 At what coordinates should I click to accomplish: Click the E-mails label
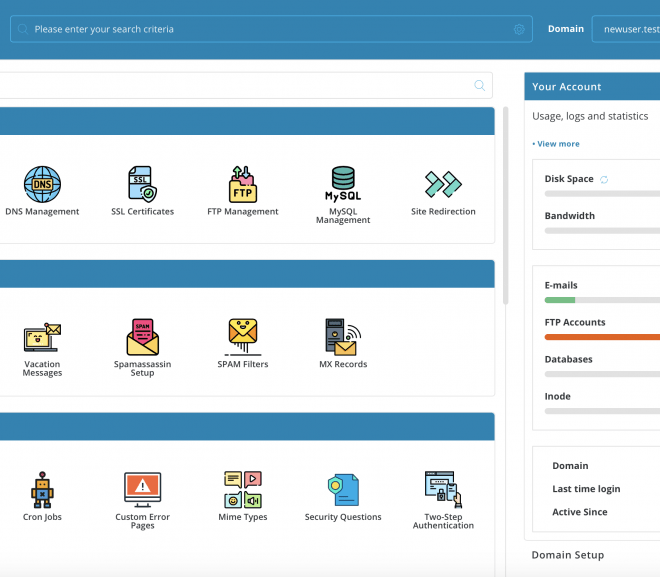tap(561, 285)
